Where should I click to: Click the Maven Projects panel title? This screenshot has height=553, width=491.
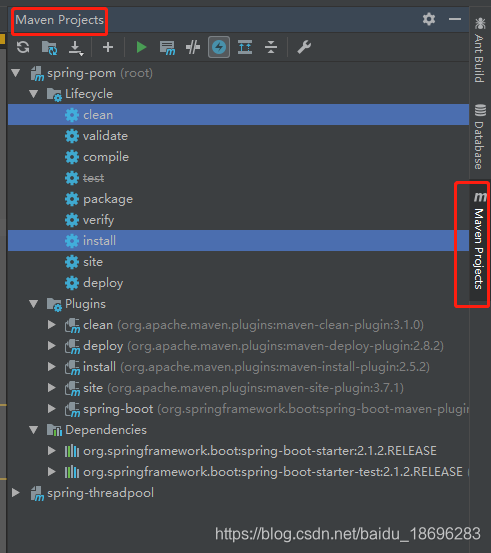pyautogui.click(x=60, y=20)
